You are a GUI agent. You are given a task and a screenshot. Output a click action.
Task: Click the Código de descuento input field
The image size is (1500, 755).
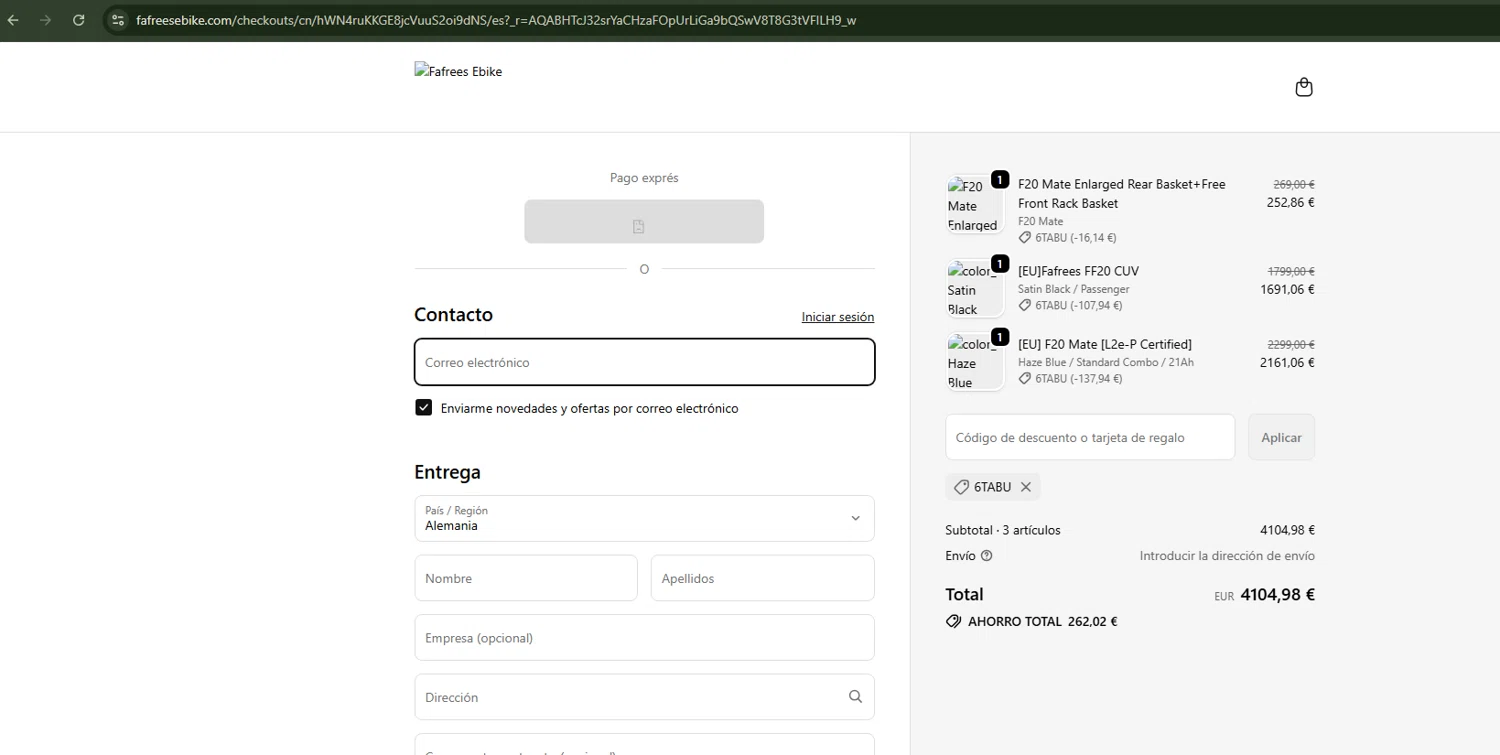point(1090,437)
